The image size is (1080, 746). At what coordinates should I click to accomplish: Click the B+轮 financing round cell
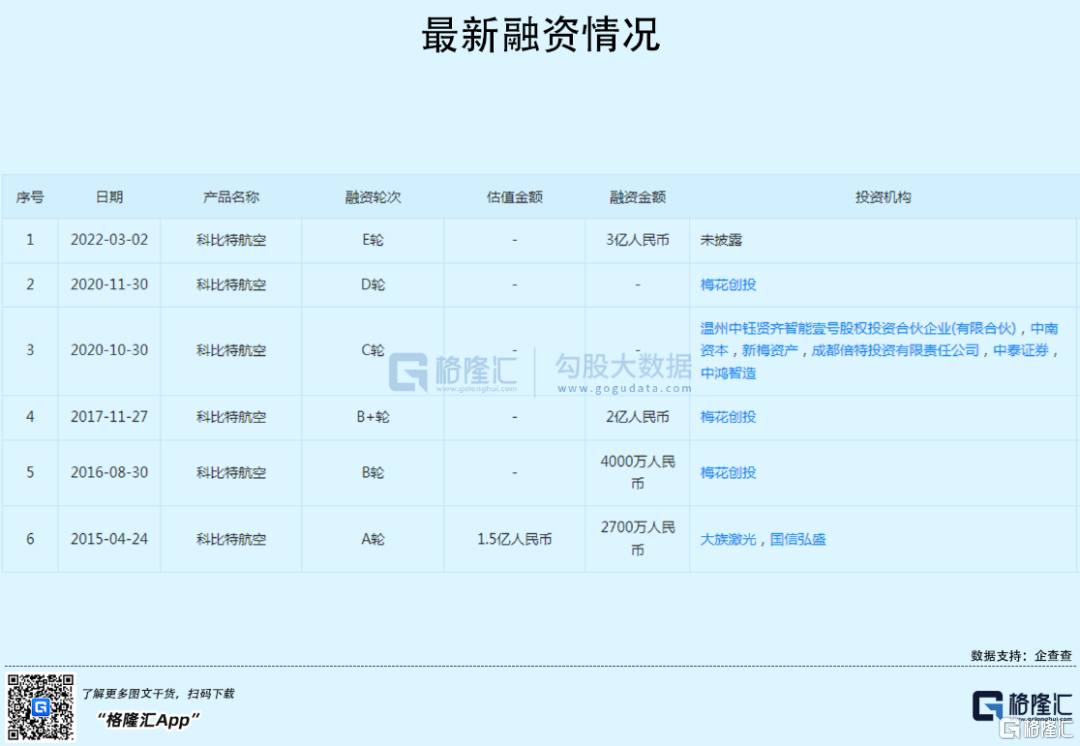(373, 417)
